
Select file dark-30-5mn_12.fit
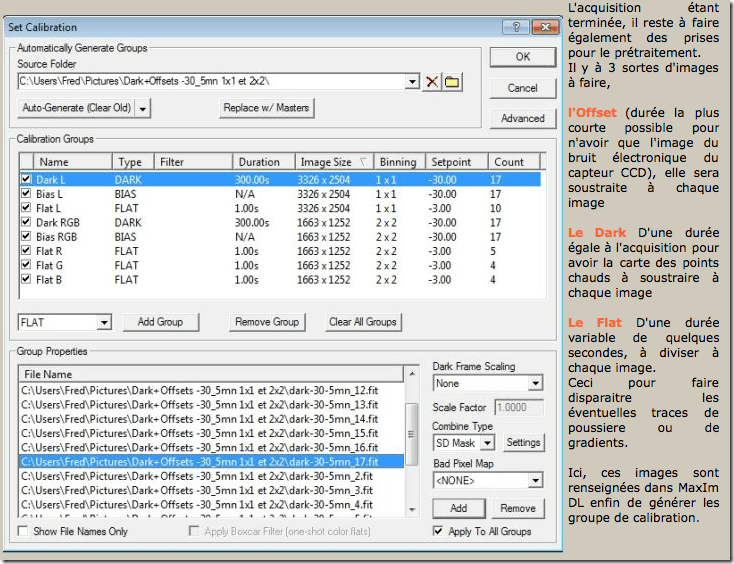pyautogui.click(x=199, y=390)
